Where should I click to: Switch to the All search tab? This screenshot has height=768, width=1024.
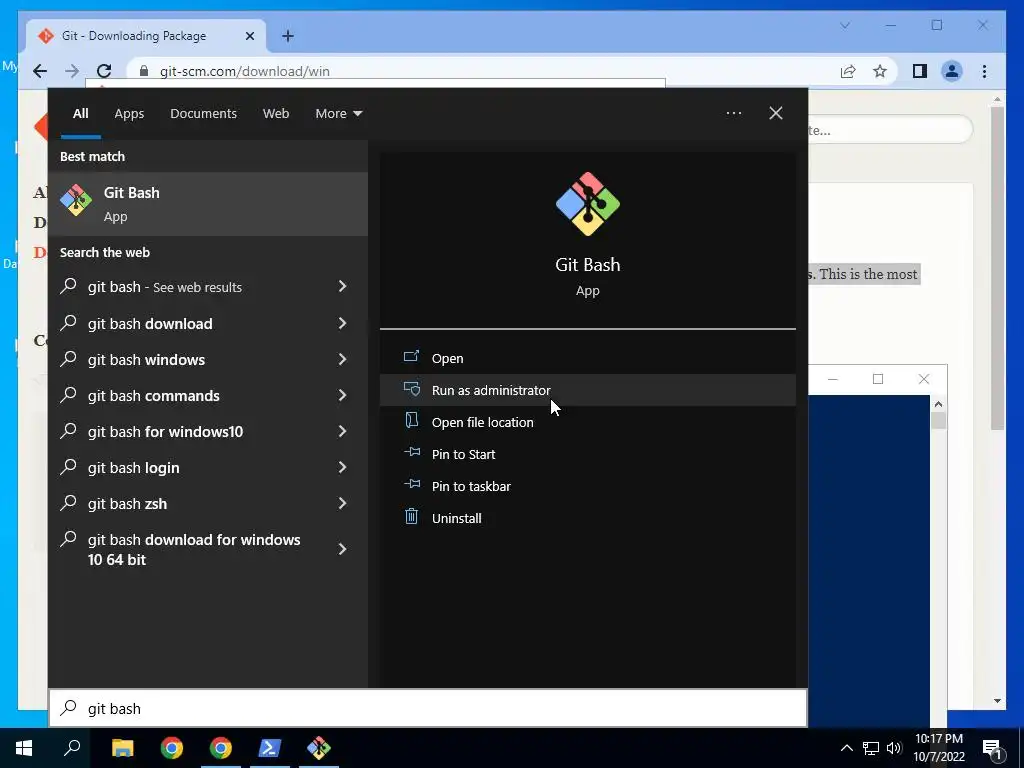click(x=81, y=114)
